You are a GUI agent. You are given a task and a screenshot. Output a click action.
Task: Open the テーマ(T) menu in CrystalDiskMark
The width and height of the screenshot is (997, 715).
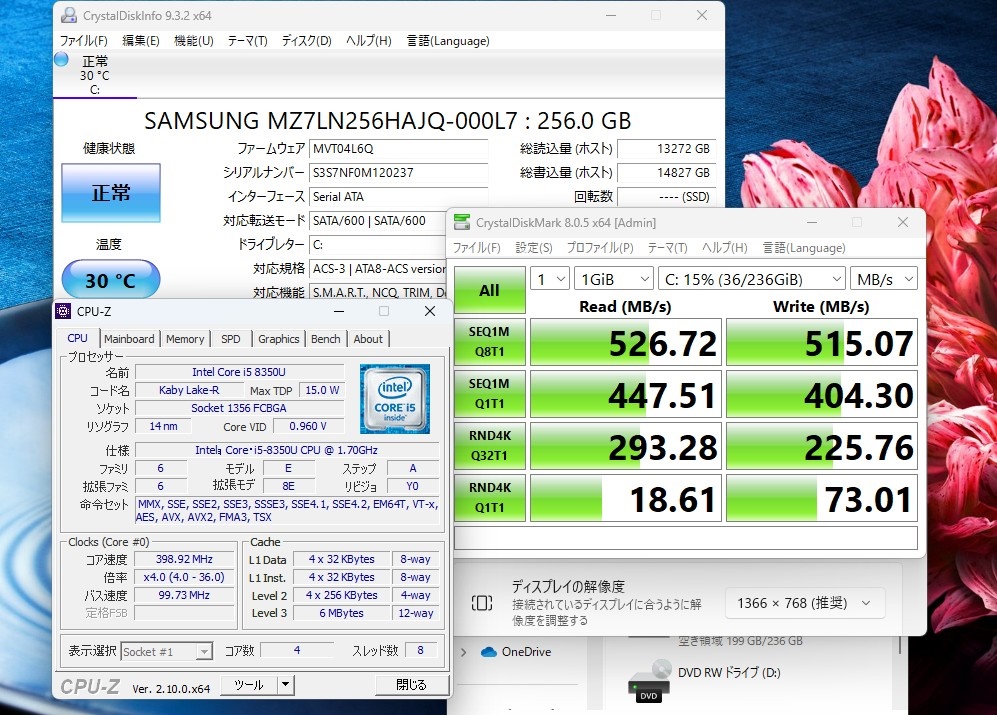(x=667, y=247)
